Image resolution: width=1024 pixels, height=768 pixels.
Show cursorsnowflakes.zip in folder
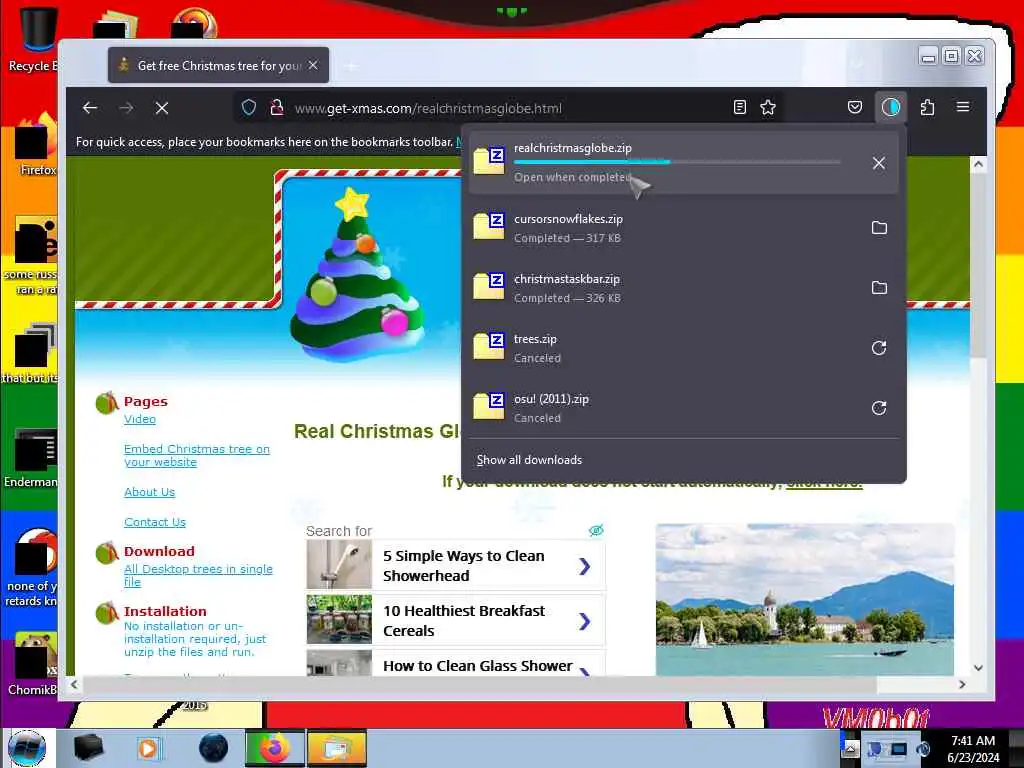coord(879,228)
